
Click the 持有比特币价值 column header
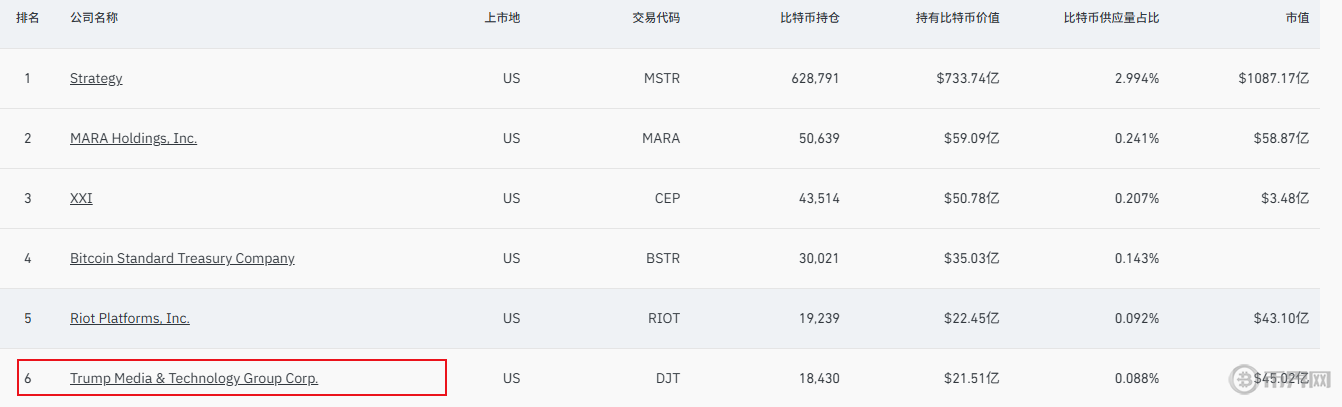pos(957,18)
